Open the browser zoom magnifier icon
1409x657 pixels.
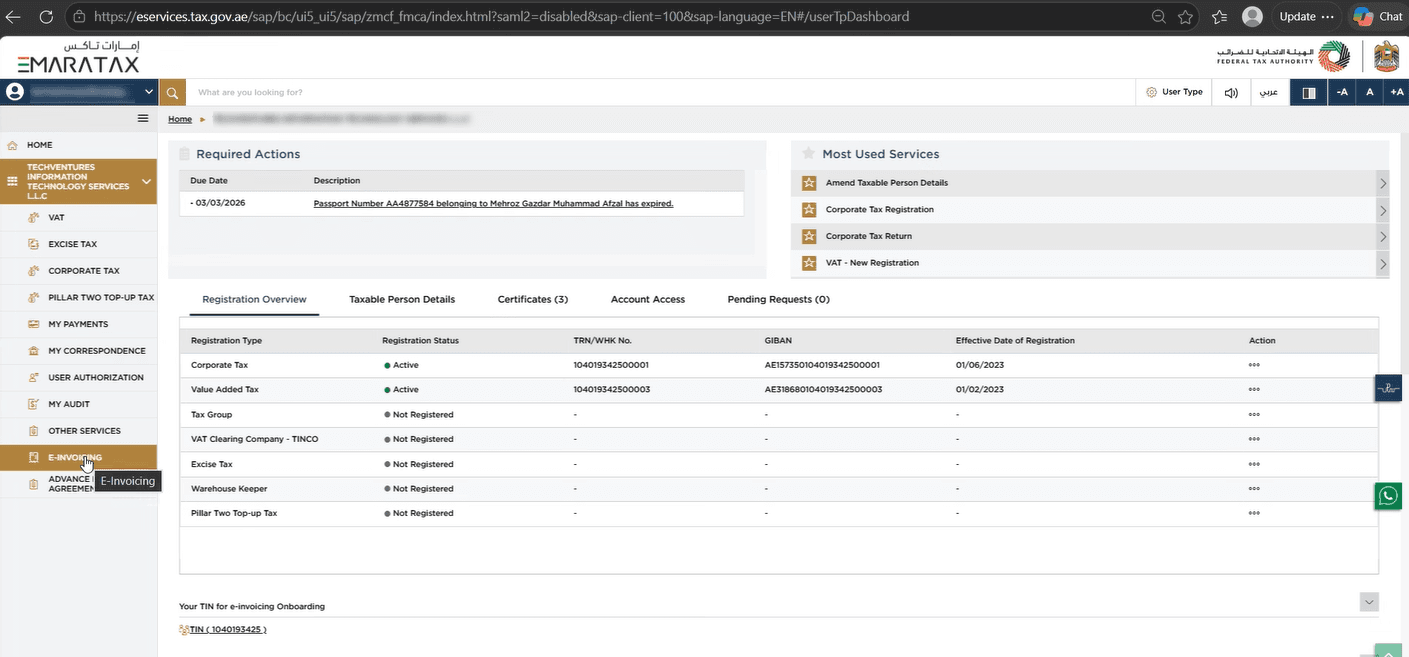pyautogui.click(x=1158, y=17)
